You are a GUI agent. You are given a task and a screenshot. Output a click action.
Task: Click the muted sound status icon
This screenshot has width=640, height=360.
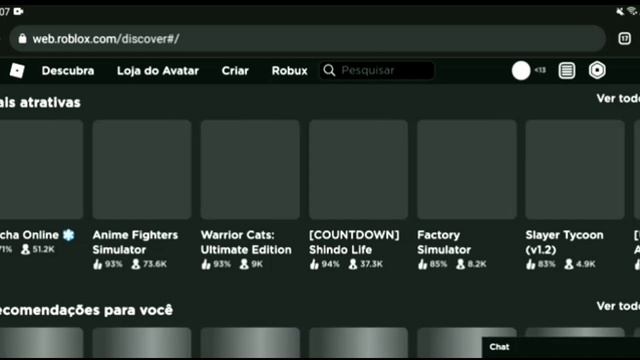click(x=620, y=11)
